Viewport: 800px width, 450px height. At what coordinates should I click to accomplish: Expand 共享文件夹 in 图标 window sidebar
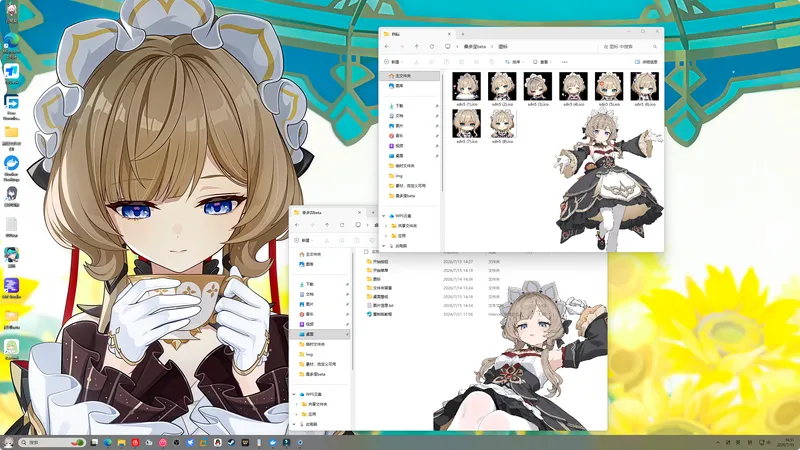pyautogui.click(x=387, y=226)
